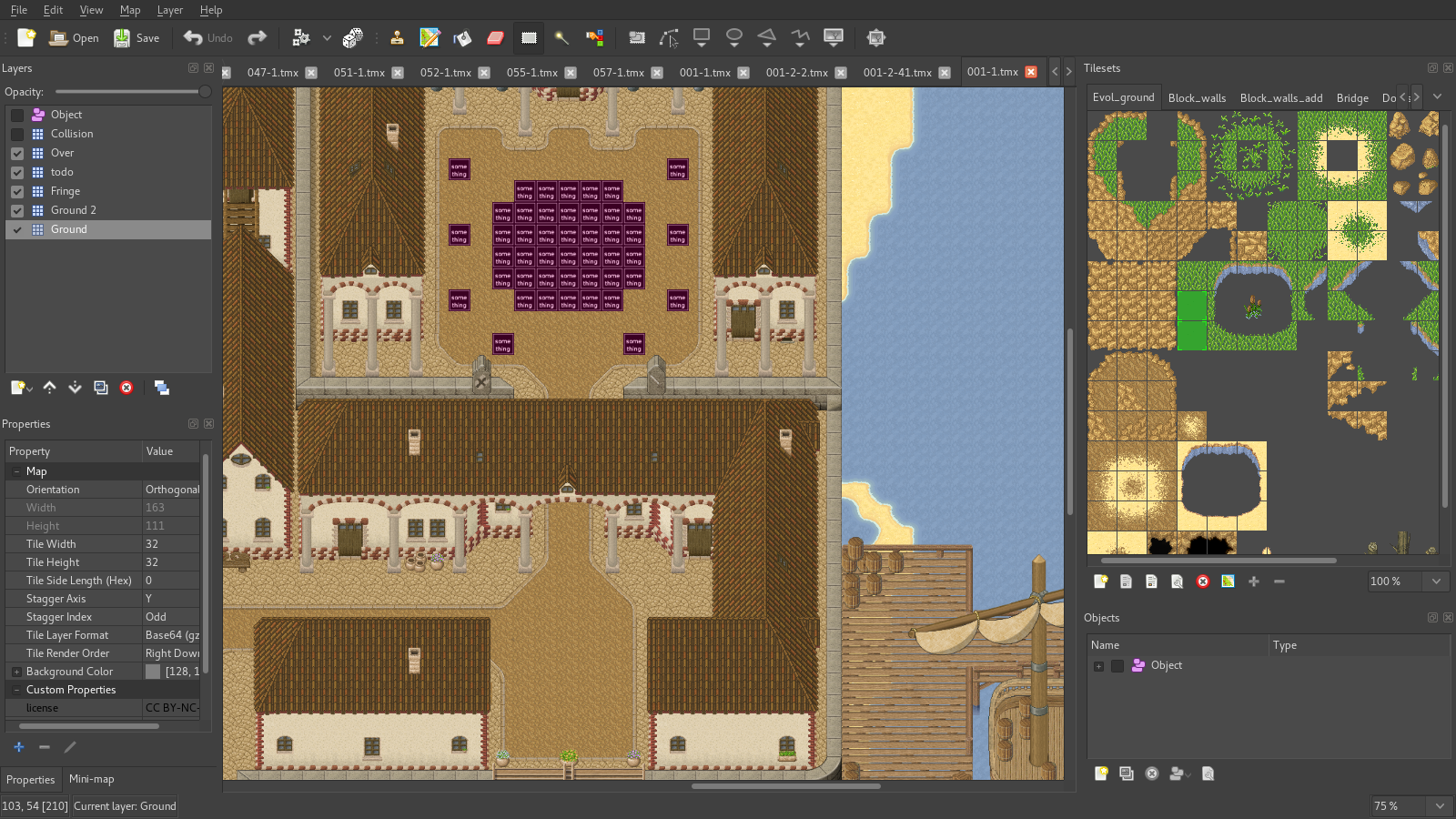Open the Layer menu
The width and height of the screenshot is (1456, 819).
point(169,10)
